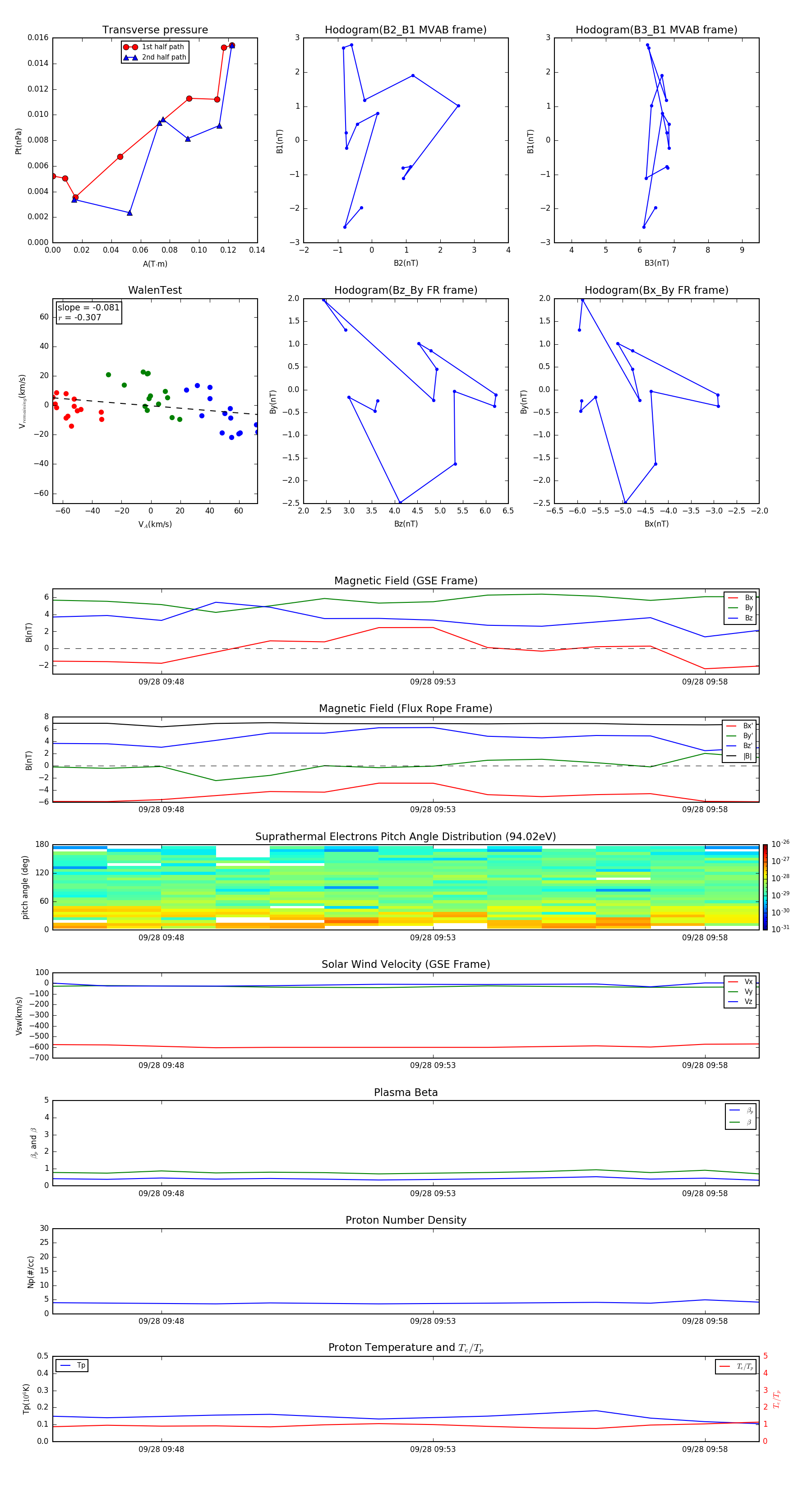The image size is (812, 1489).
Task: Click the 'B3(nT)' x-axis label
Action: click(656, 263)
